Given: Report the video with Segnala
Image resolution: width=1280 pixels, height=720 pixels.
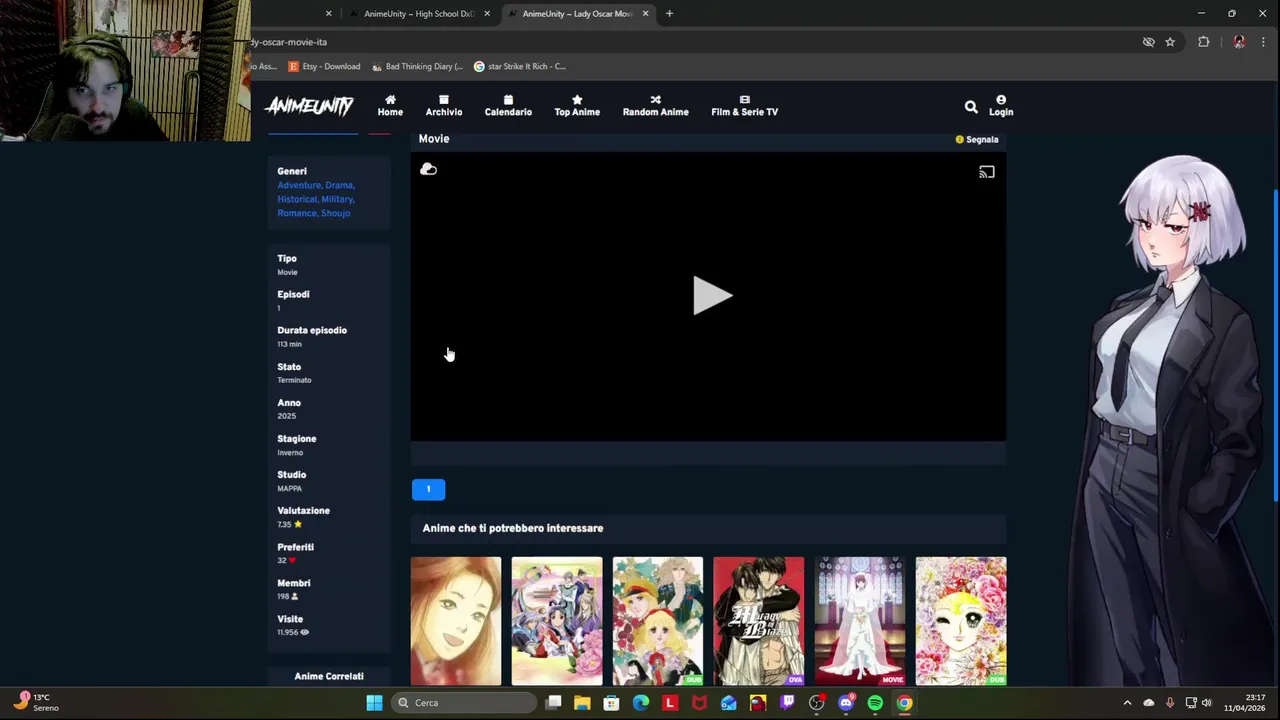Looking at the screenshot, I should tap(977, 139).
